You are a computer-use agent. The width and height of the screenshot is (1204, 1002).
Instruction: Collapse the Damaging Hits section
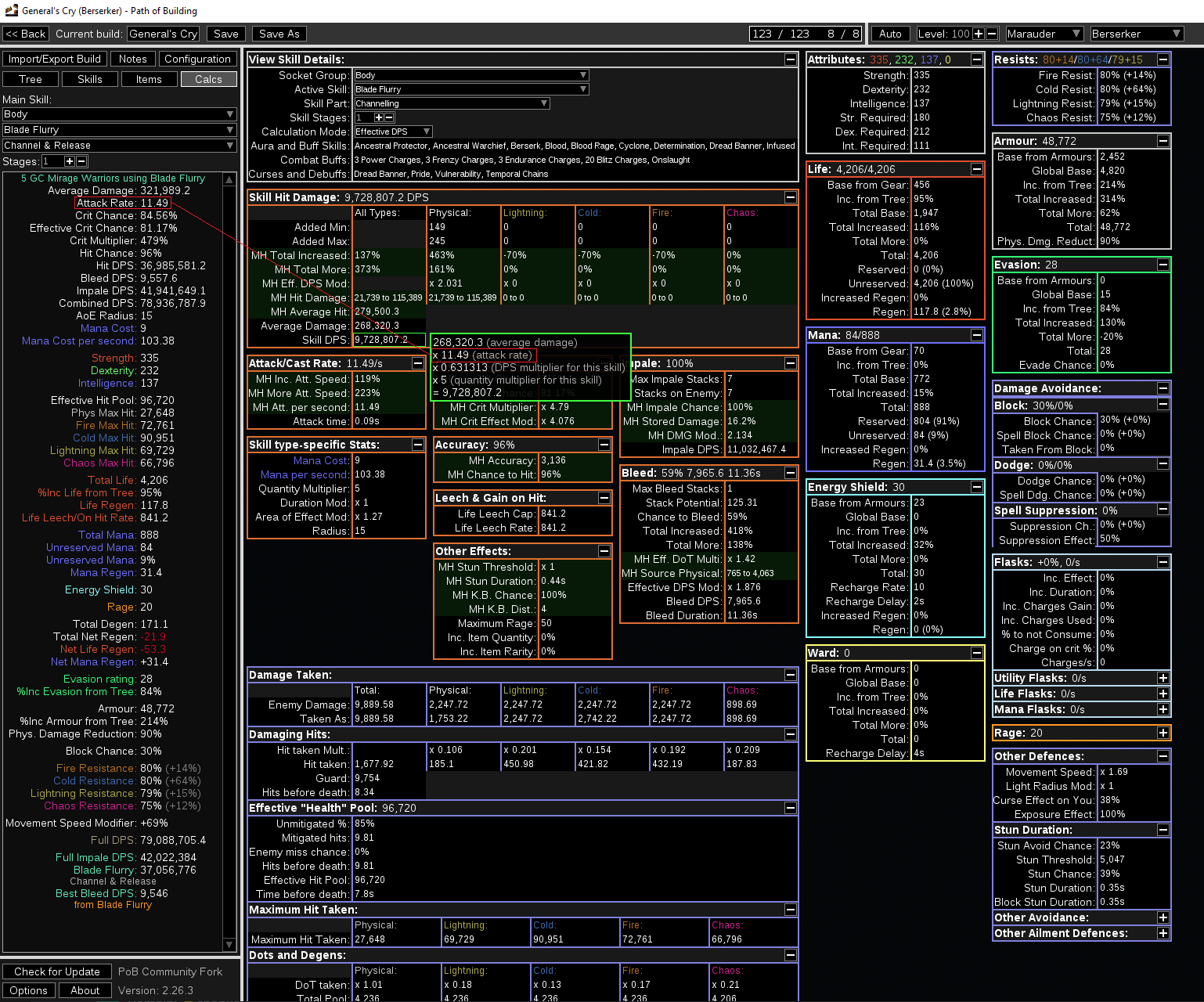791,734
